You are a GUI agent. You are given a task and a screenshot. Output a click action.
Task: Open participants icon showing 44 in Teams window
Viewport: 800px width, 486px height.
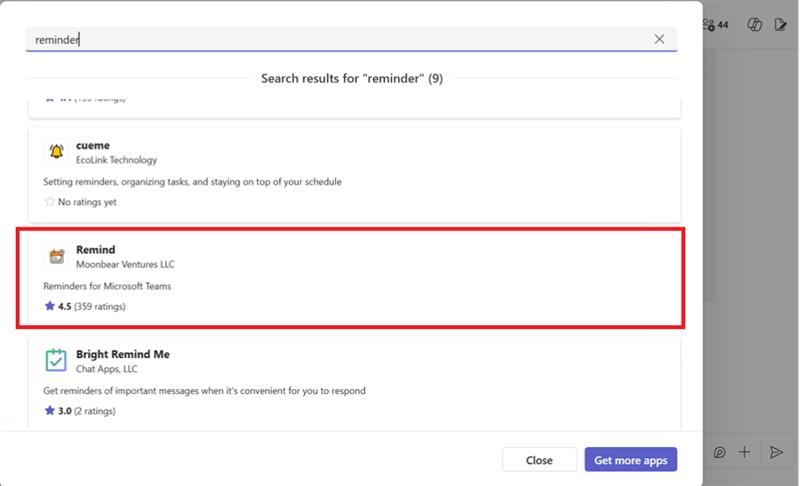click(715, 24)
